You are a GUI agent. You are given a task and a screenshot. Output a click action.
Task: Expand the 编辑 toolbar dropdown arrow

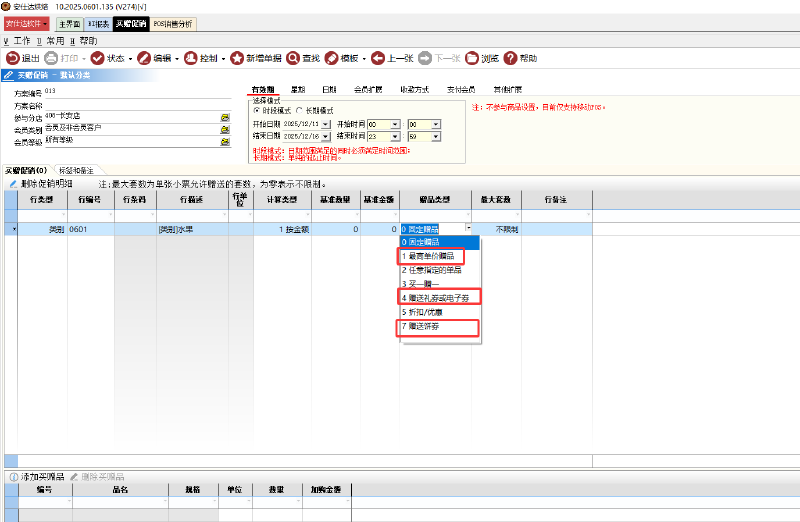177,59
